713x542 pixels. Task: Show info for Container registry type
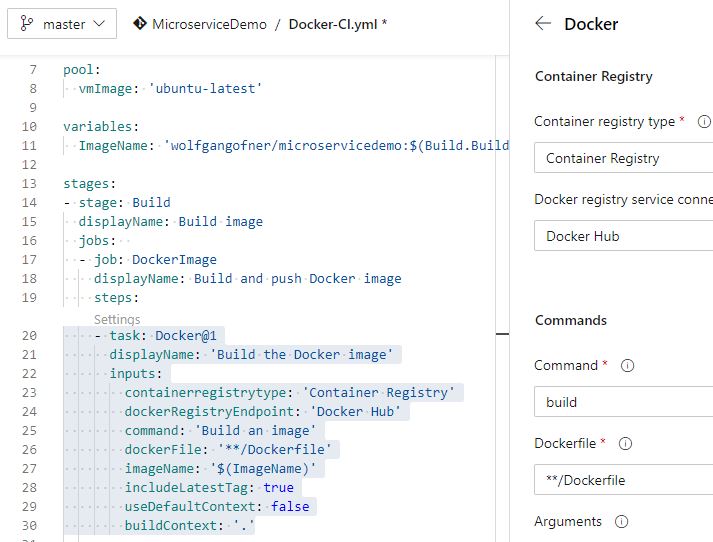click(x=704, y=121)
